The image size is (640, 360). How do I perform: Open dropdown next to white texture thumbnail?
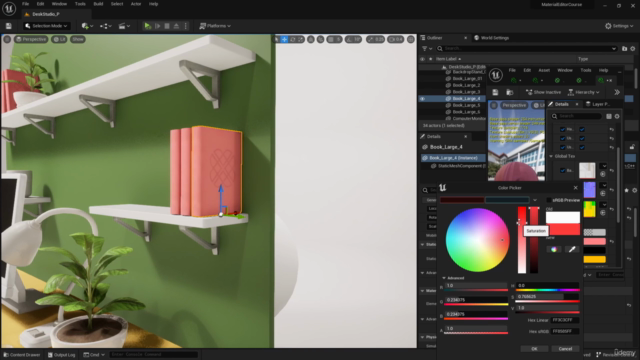(x=604, y=166)
